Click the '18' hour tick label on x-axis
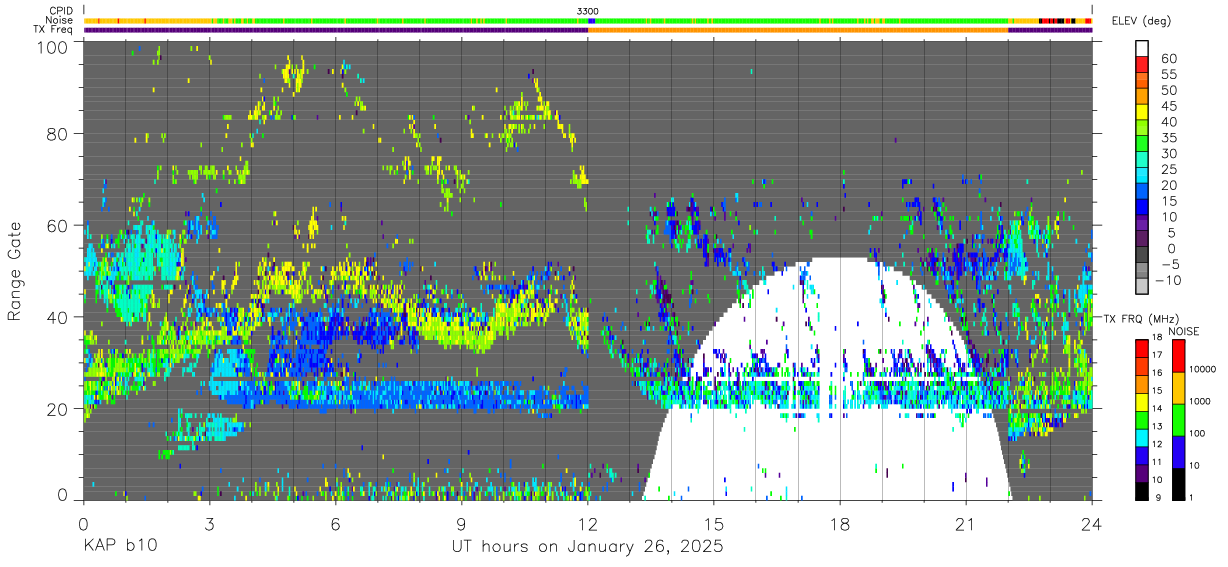The image size is (1228, 567). point(840,523)
